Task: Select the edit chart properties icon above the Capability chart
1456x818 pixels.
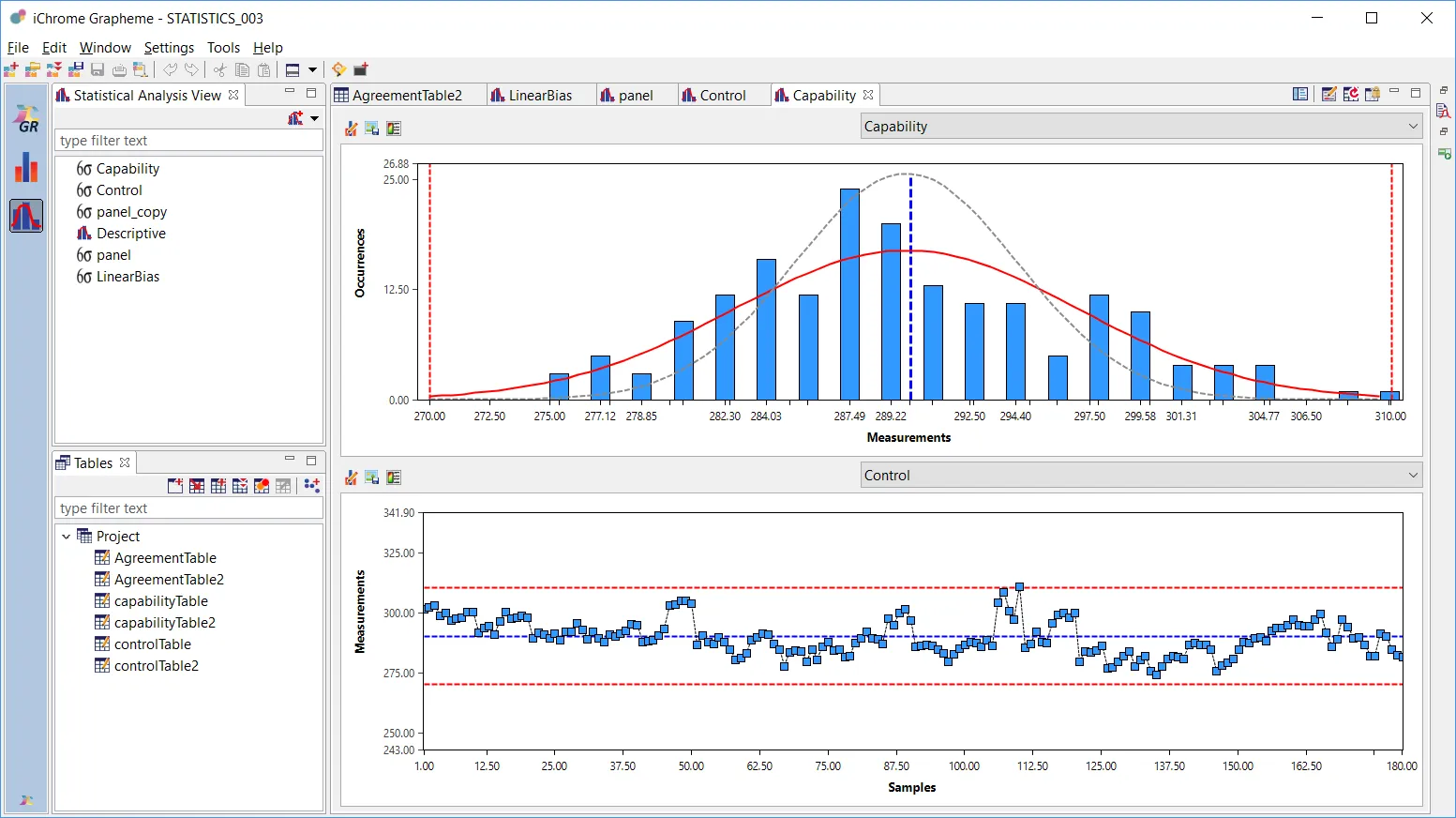Action: point(351,129)
